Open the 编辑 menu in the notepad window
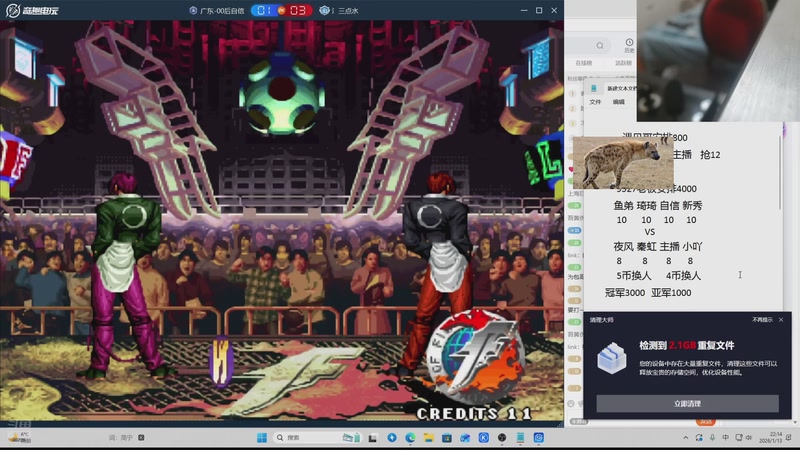Image resolution: width=800 pixels, height=450 pixels. pos(618,102)
